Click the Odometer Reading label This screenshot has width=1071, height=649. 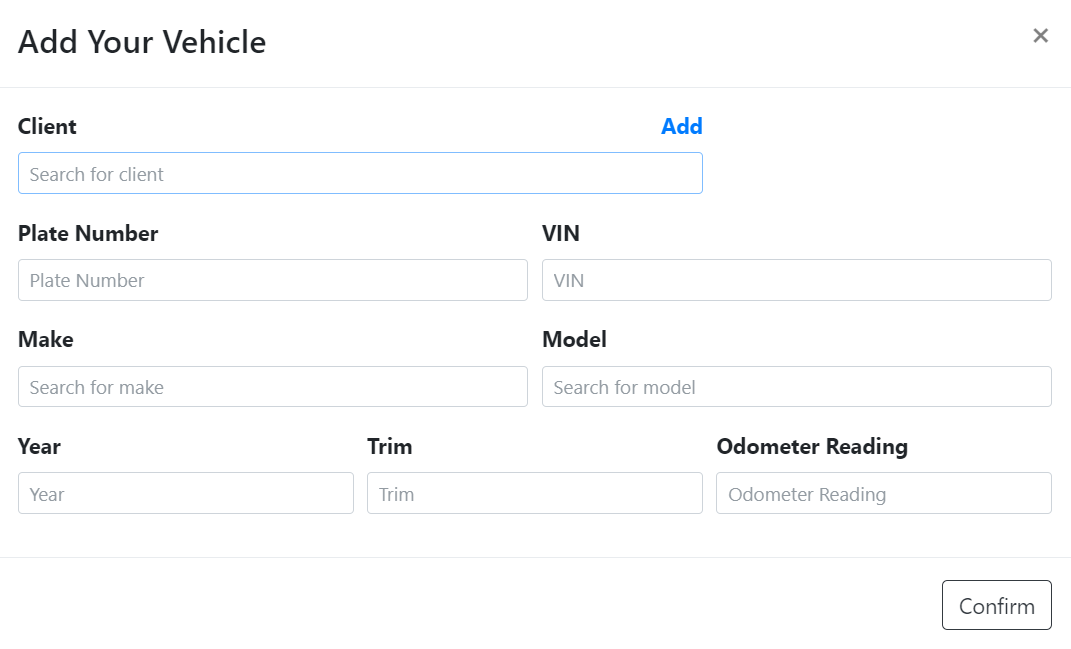(811, 447)
